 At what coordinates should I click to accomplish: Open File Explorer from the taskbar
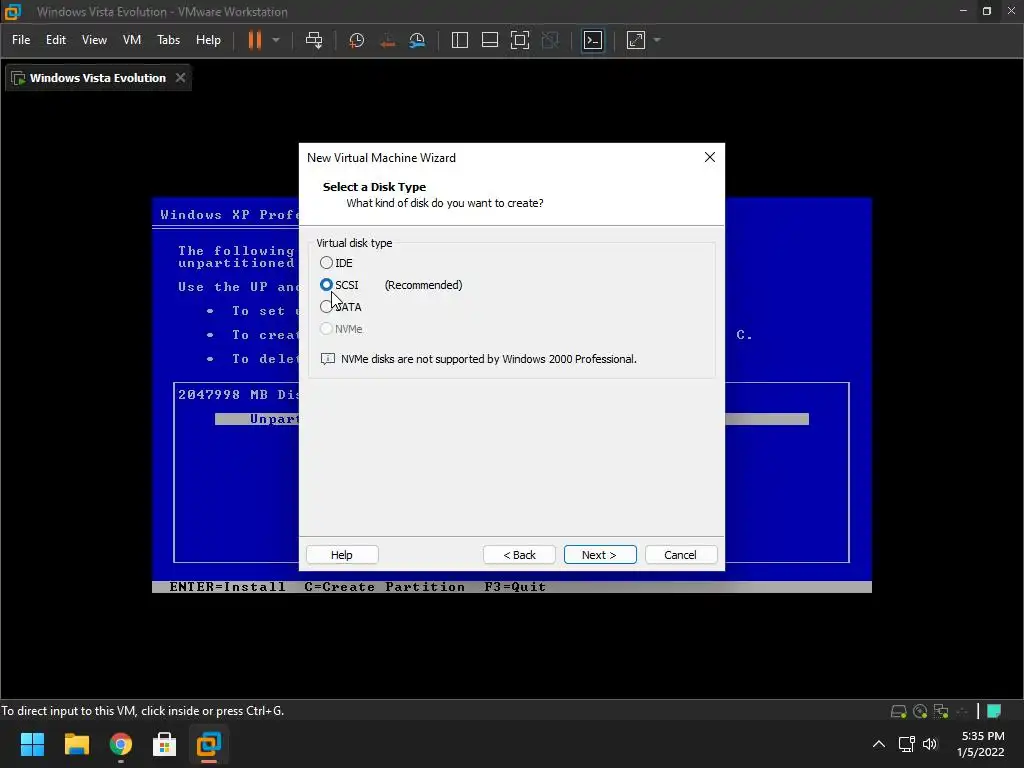[76, 744]
